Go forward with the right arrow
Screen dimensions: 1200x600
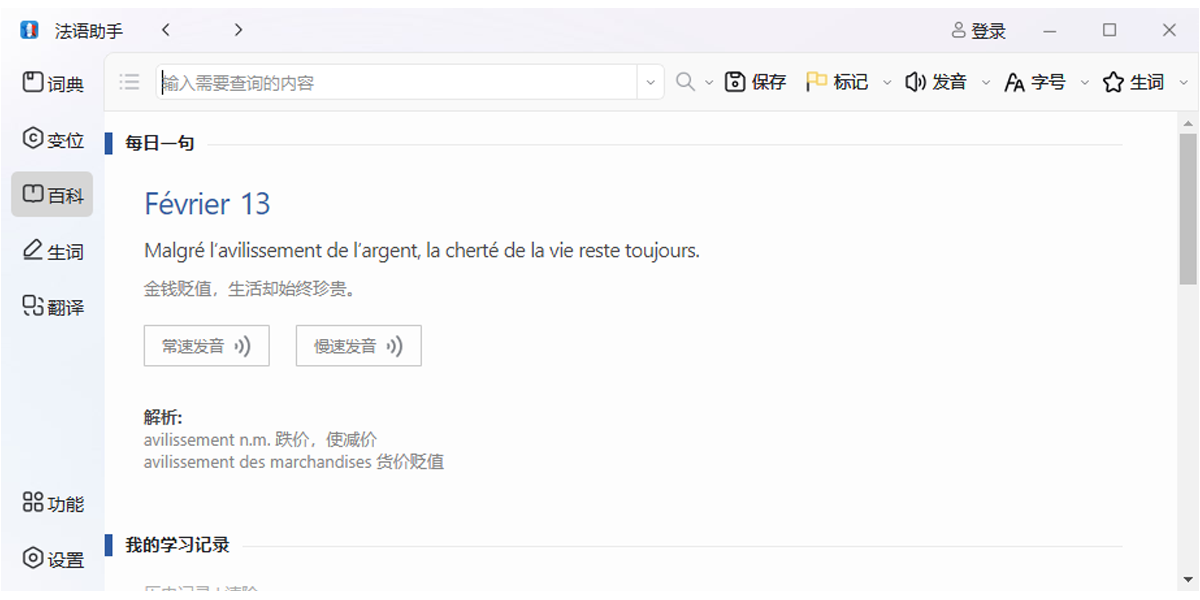tap(238, 30)
